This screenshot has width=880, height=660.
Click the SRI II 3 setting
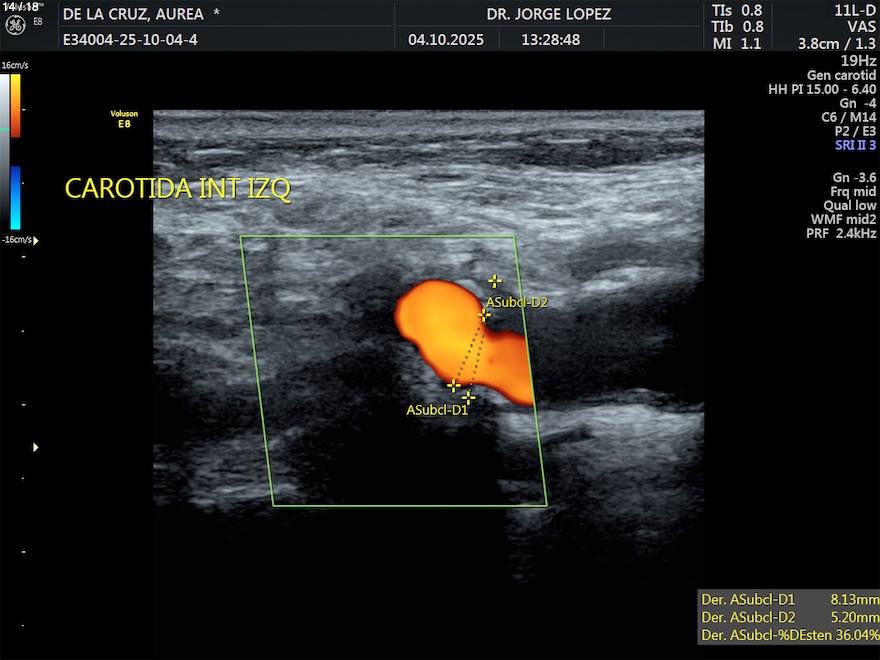coord(855,145)
